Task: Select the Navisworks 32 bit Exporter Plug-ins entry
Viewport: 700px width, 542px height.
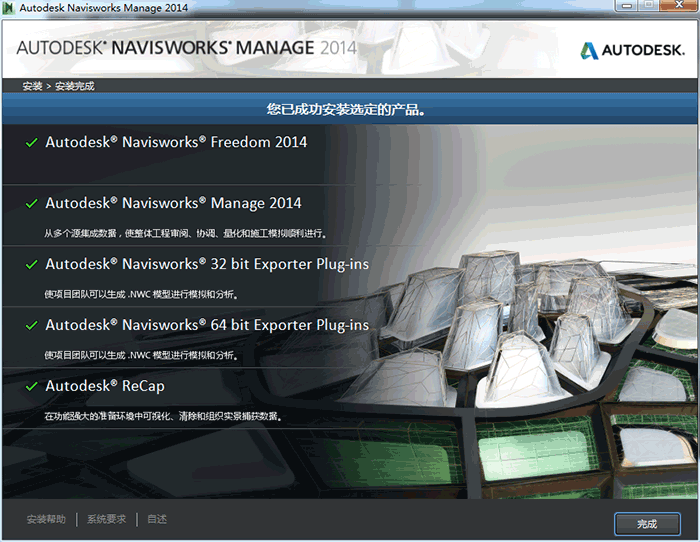Action: tap(207, 264)
